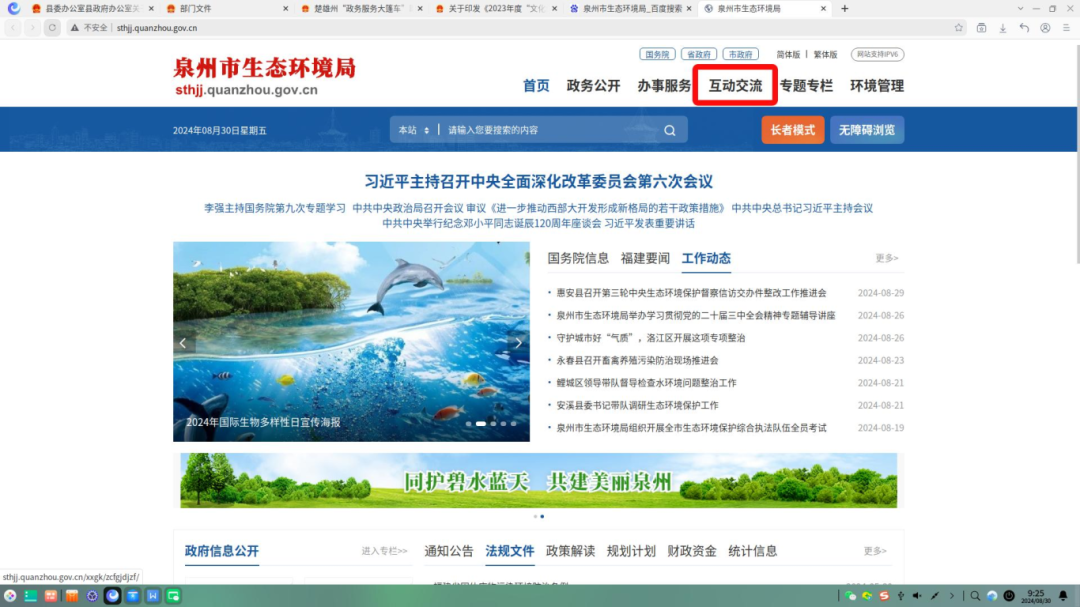Open news 永春县召开畜禽养殖污染防治现场推进会
The width and height of the screenshot is (1080, 607).
(x=637, y=360)
